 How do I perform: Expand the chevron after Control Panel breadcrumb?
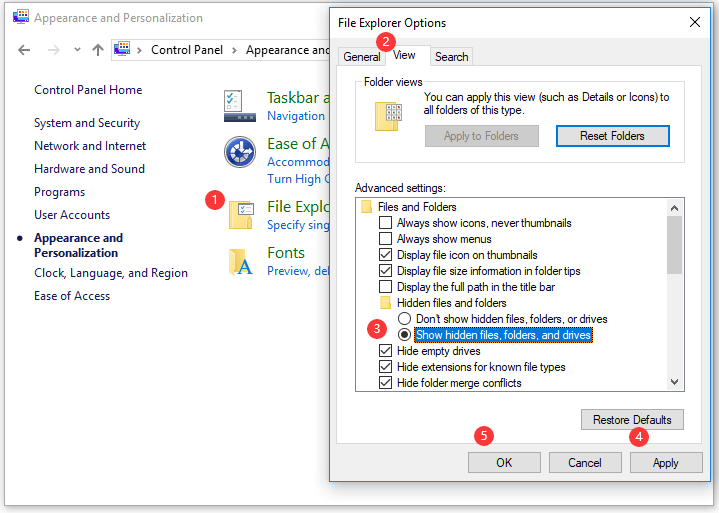click(234, 50)
